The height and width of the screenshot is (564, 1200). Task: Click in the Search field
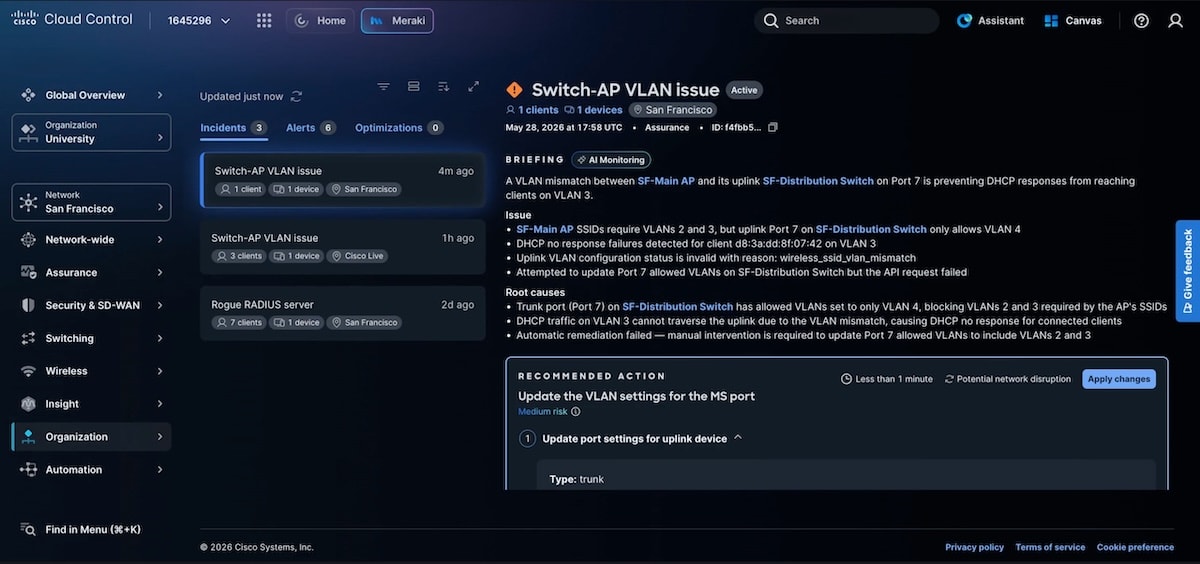846,20
